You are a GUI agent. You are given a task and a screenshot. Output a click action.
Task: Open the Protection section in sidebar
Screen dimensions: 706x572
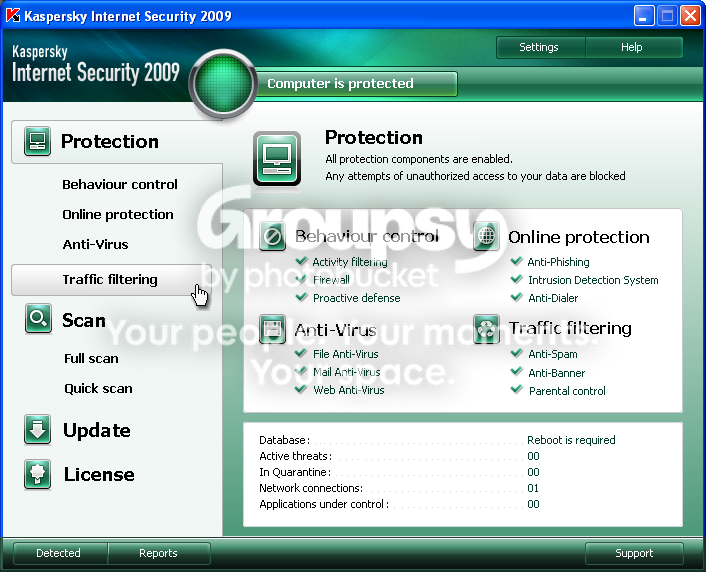[117, 142]
